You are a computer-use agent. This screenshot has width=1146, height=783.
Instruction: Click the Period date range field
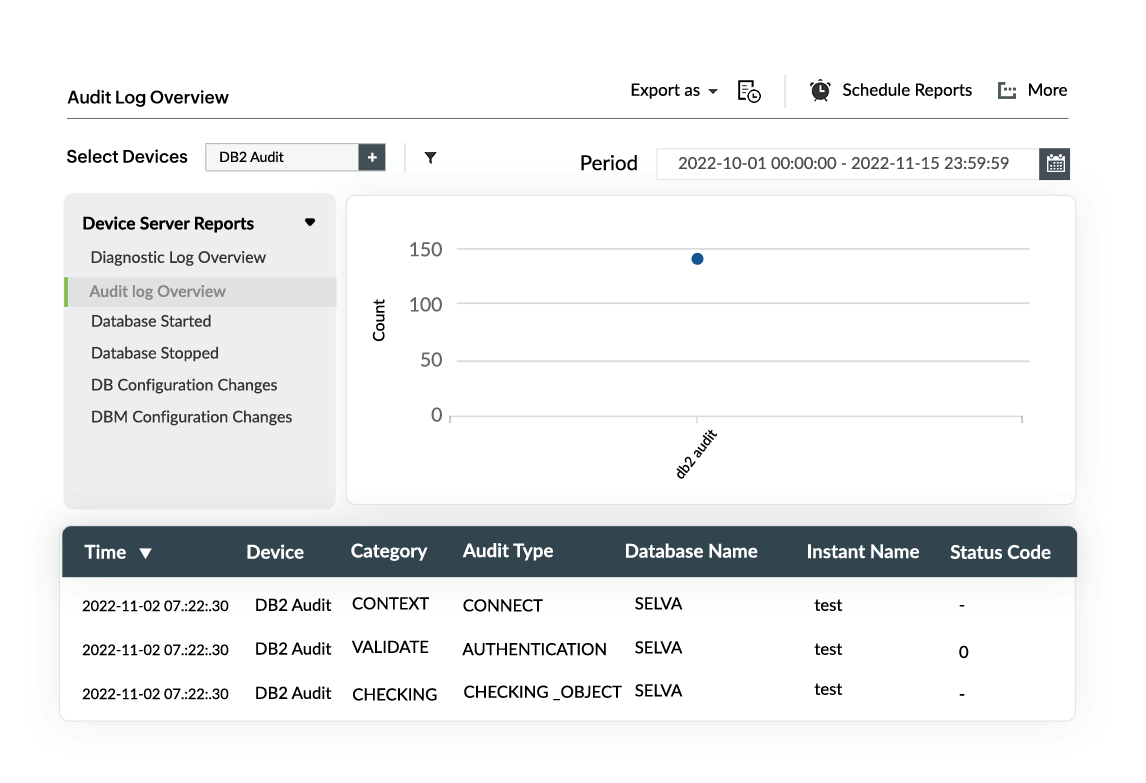point(846,163)
